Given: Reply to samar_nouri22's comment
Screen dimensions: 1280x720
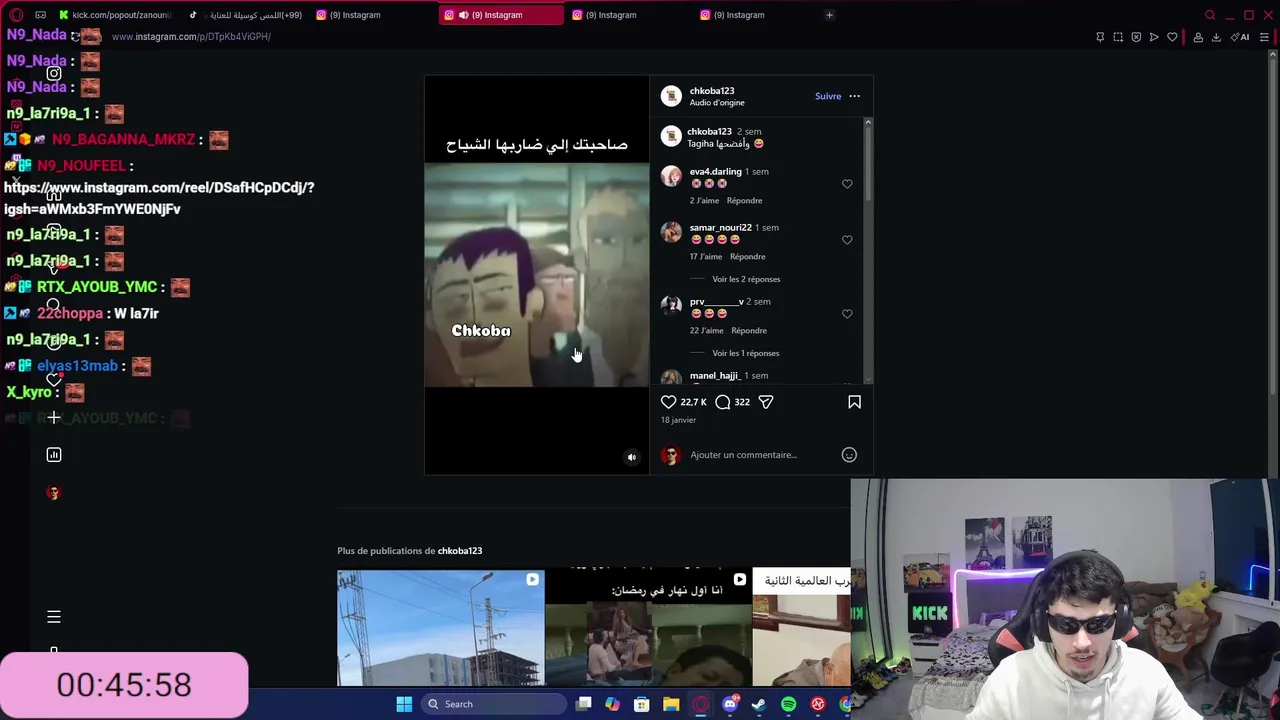Looking at the screenshot, I should 748,257.
